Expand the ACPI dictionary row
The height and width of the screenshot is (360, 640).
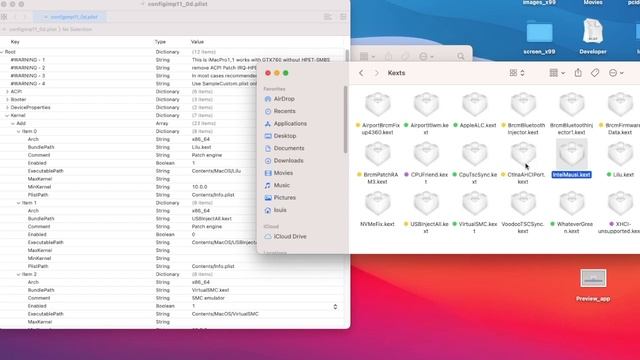click(7, 91)
